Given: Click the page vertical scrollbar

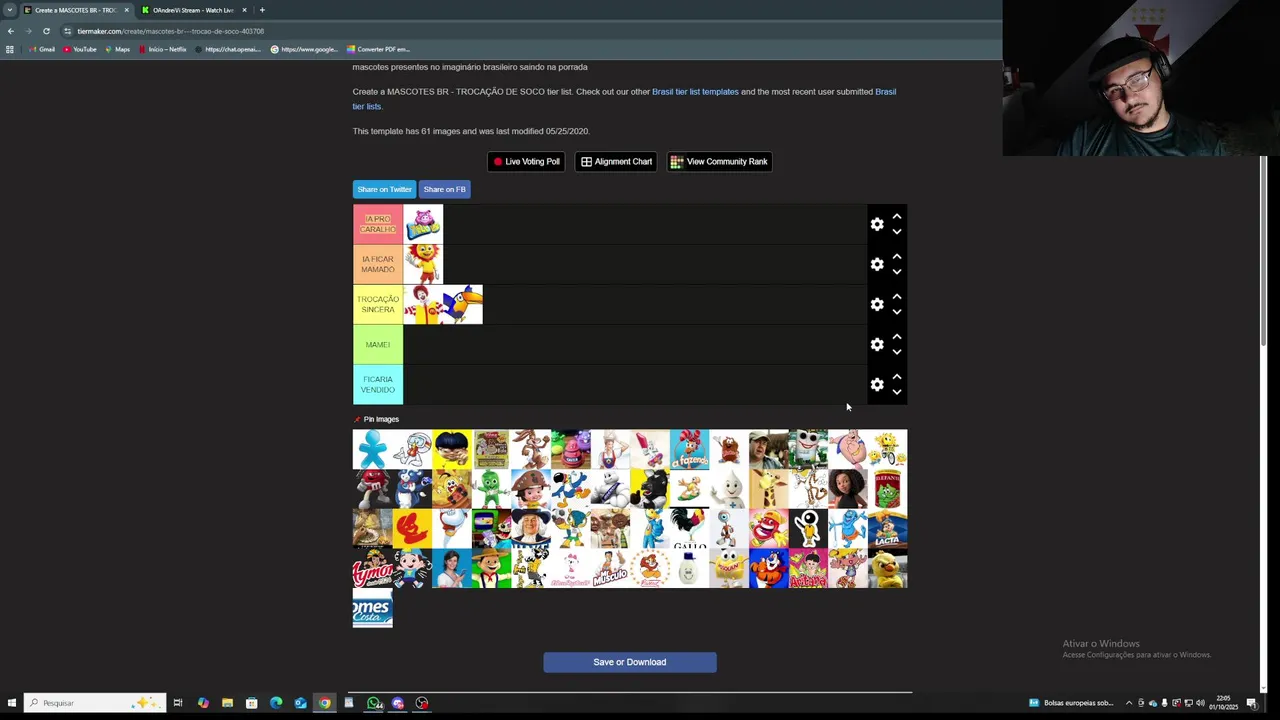Looking at the screenshot, I should (x=1264, y=250).
